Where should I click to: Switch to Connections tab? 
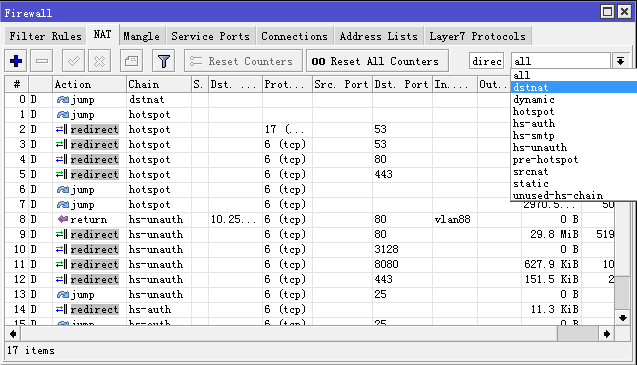[295, 36]
